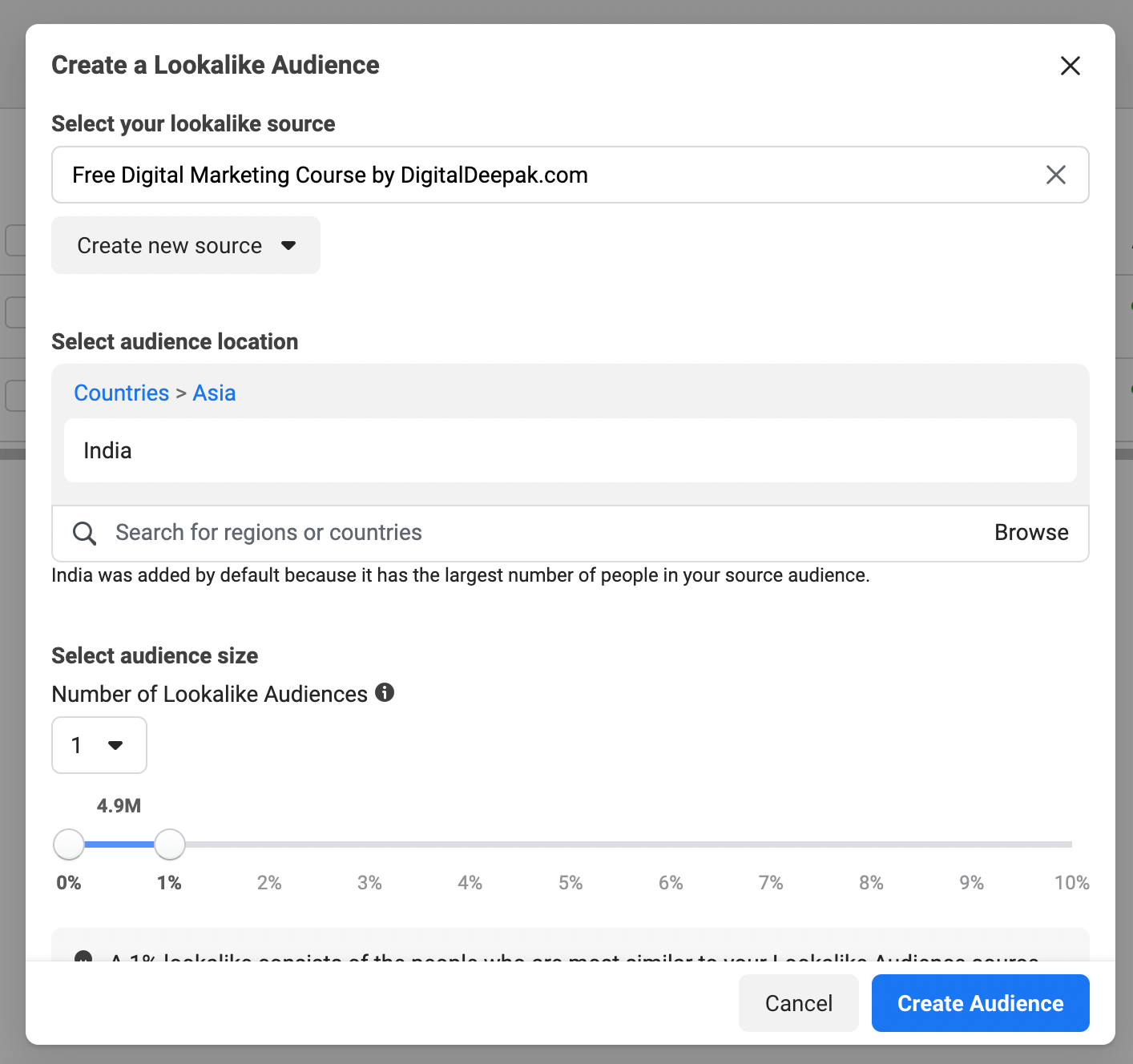Click the Asia breadcrumb link
Viewport: 1133px width, 1064px height.
pos(214,393)
